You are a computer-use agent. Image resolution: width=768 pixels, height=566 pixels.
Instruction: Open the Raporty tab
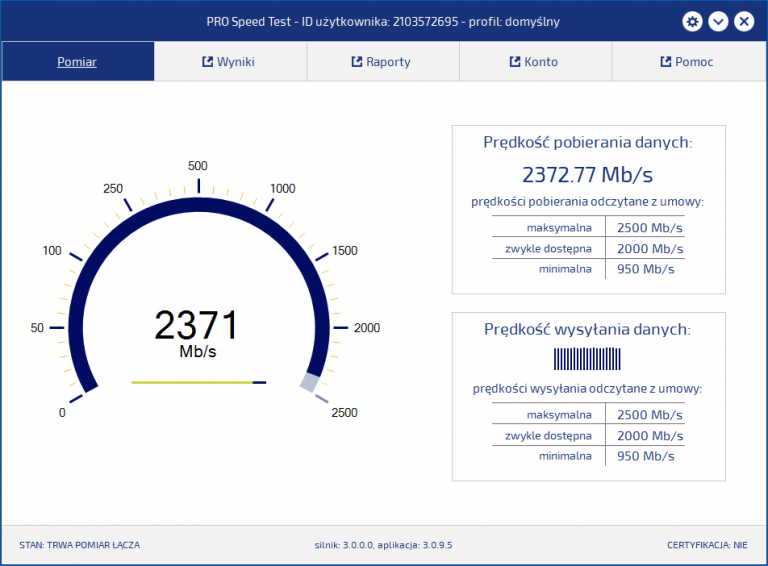pyautogui.click(x=382, y=62)
